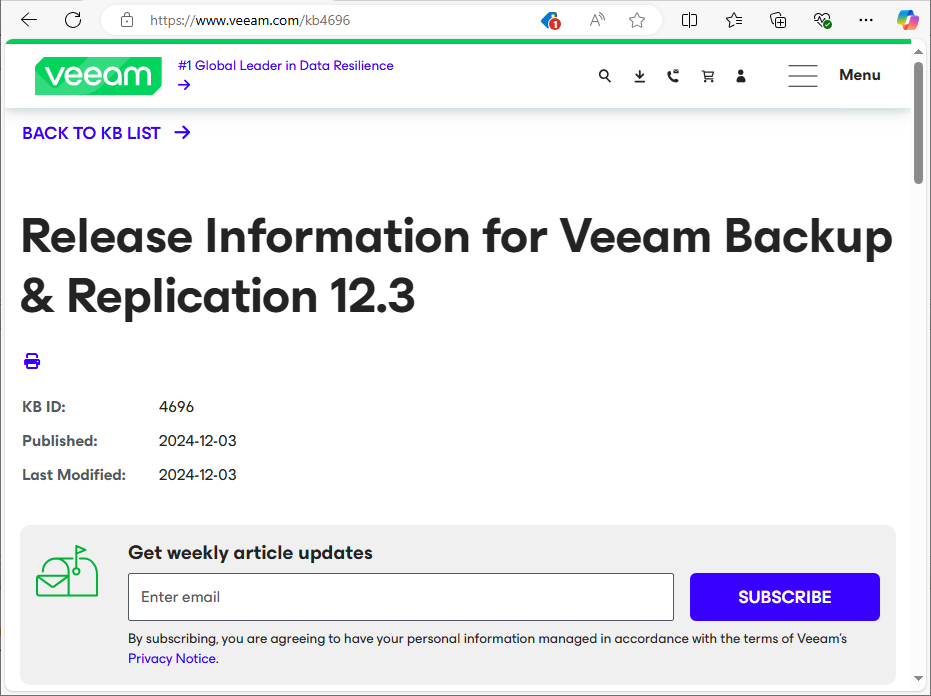Screen dimensions: 931x696
Task: Select the Published date 2024-12-03
Action: tap(198, 441)
